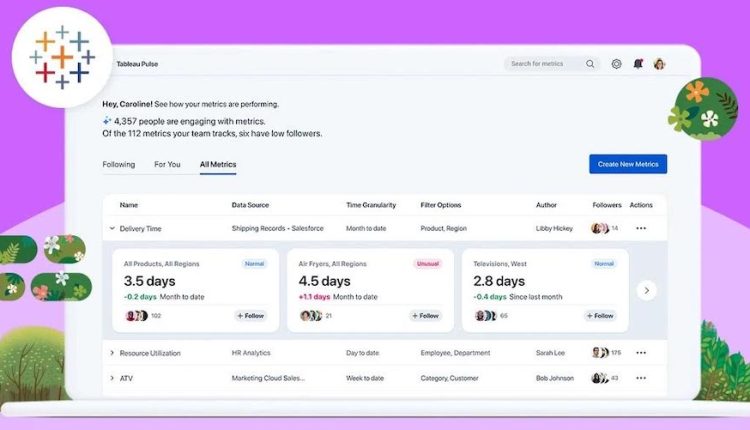Expand the Resource Utilization row
This screenshot has height=430, width=750.
pos(112,353)
